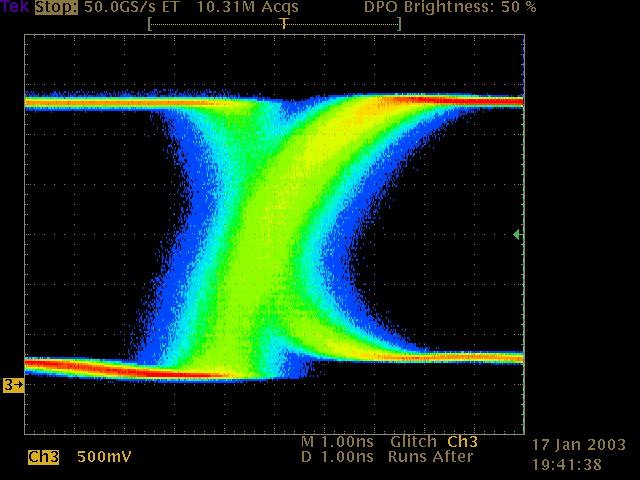Click the 17 Jan 2003 date

579,444
